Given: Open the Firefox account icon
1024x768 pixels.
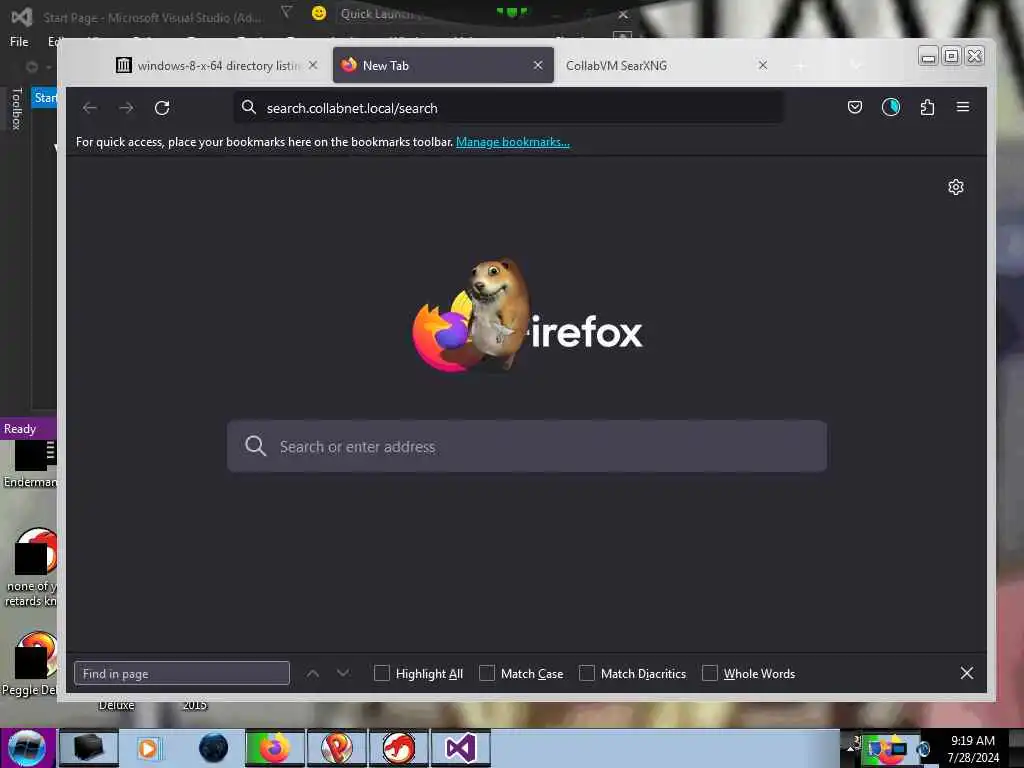Looking at the screenshot, I should click(891, 107).
